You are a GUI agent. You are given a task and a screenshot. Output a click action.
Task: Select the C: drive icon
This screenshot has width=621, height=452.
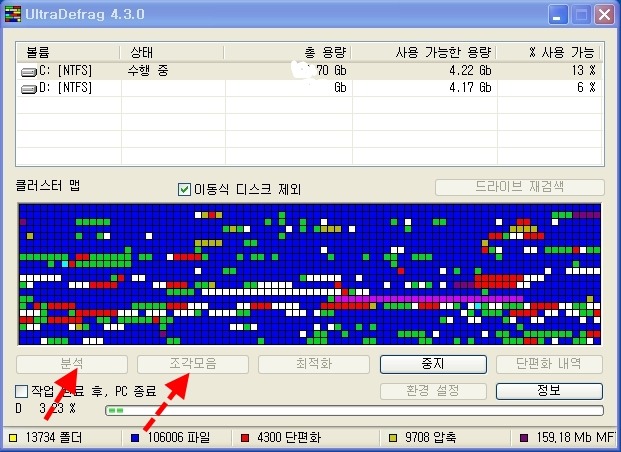click(x=29, y=72)
